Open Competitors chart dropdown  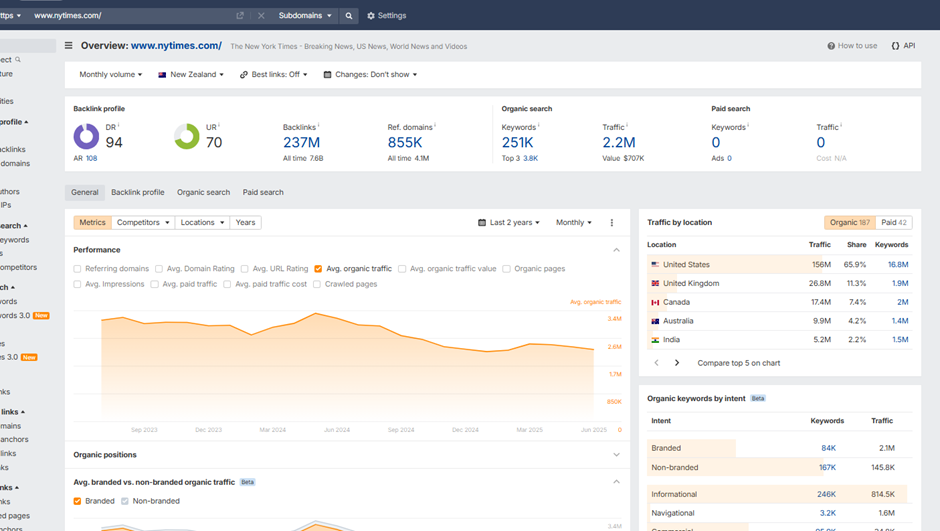point(143,222)
